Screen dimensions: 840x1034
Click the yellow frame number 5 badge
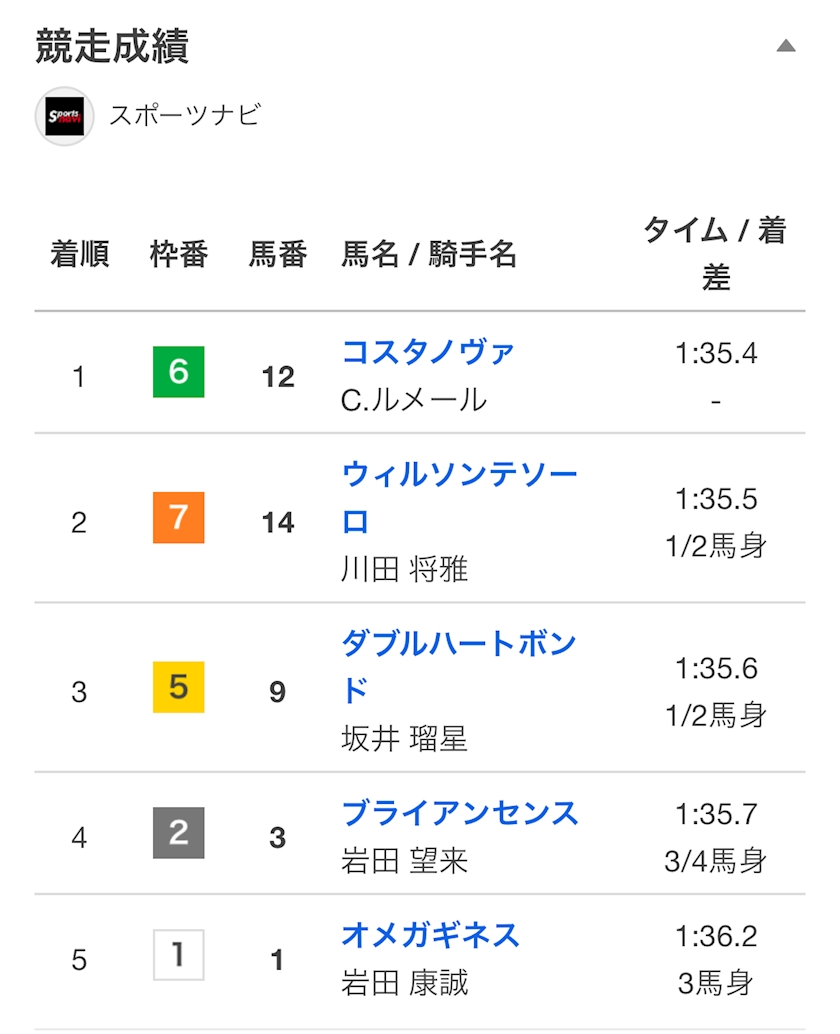coord(178,687)
